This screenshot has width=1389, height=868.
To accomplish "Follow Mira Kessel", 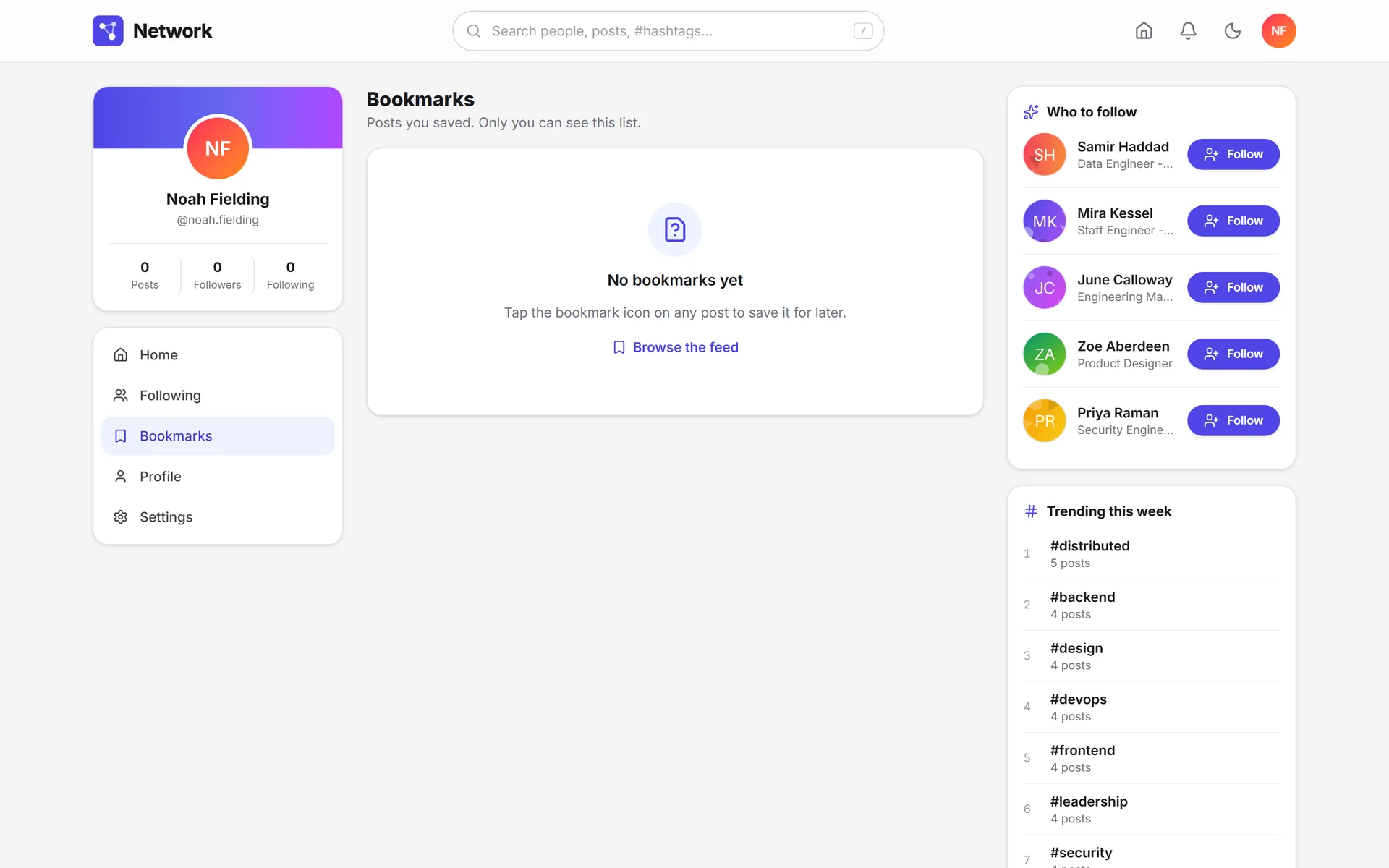I will click(1233, 221).
